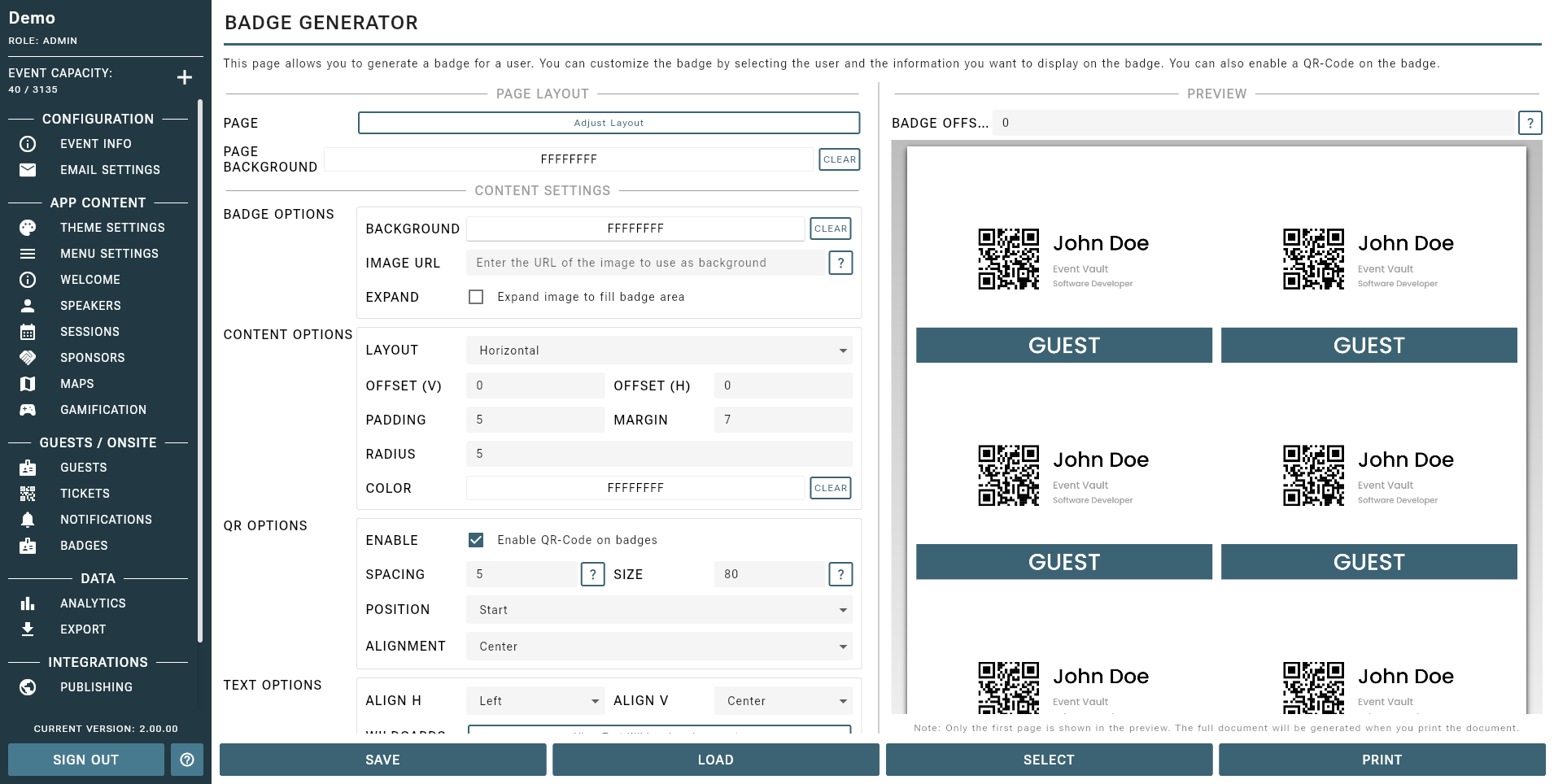Clear the Page Background color

[x=840, y=159]
